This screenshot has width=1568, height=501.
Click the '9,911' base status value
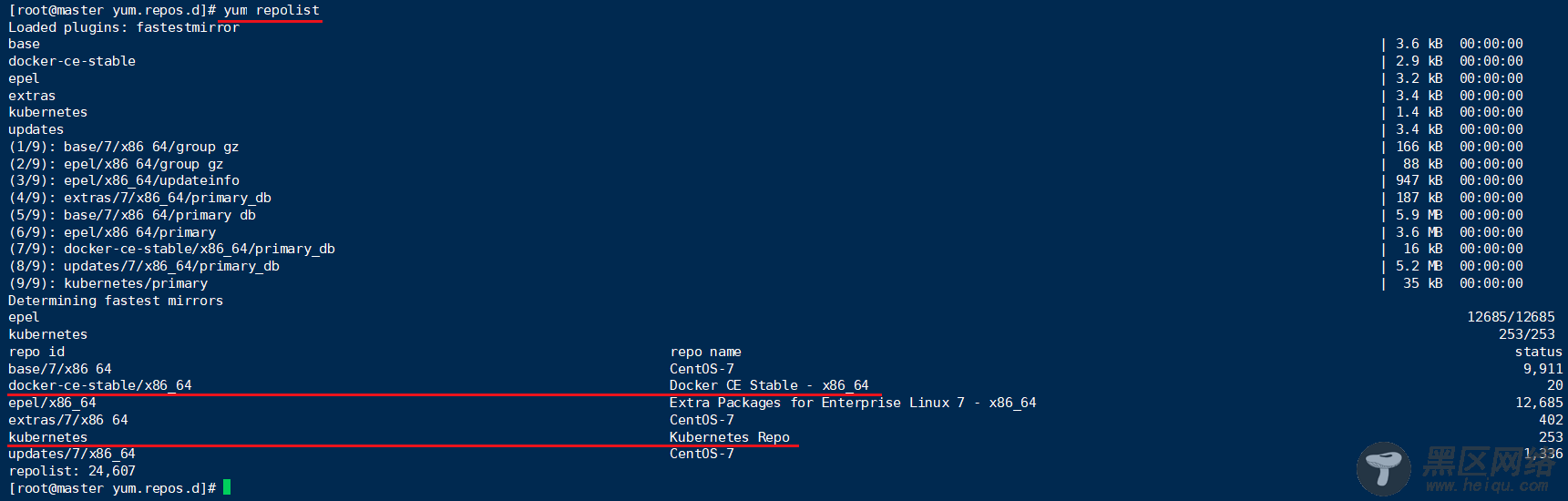pyautogui.click(x=1542, y=369)
